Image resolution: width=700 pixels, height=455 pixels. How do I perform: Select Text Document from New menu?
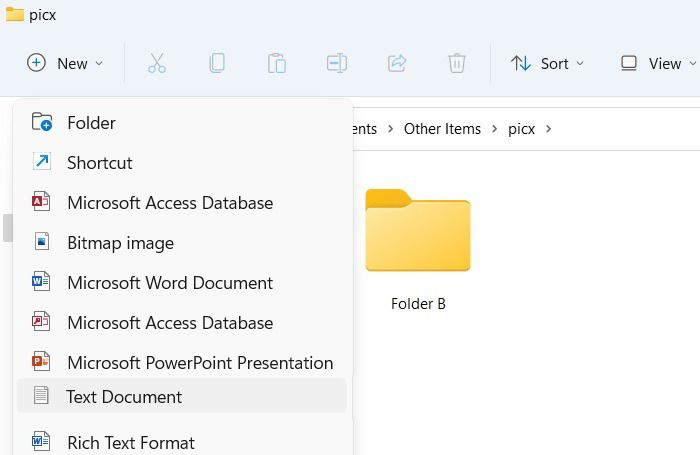182,396
